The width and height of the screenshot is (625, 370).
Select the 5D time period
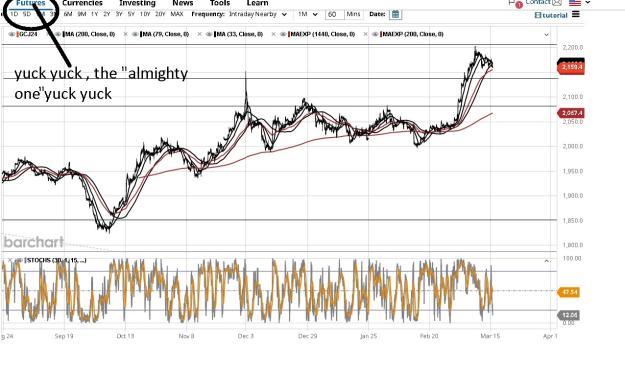pyautogui.click(x=27, y=14)
